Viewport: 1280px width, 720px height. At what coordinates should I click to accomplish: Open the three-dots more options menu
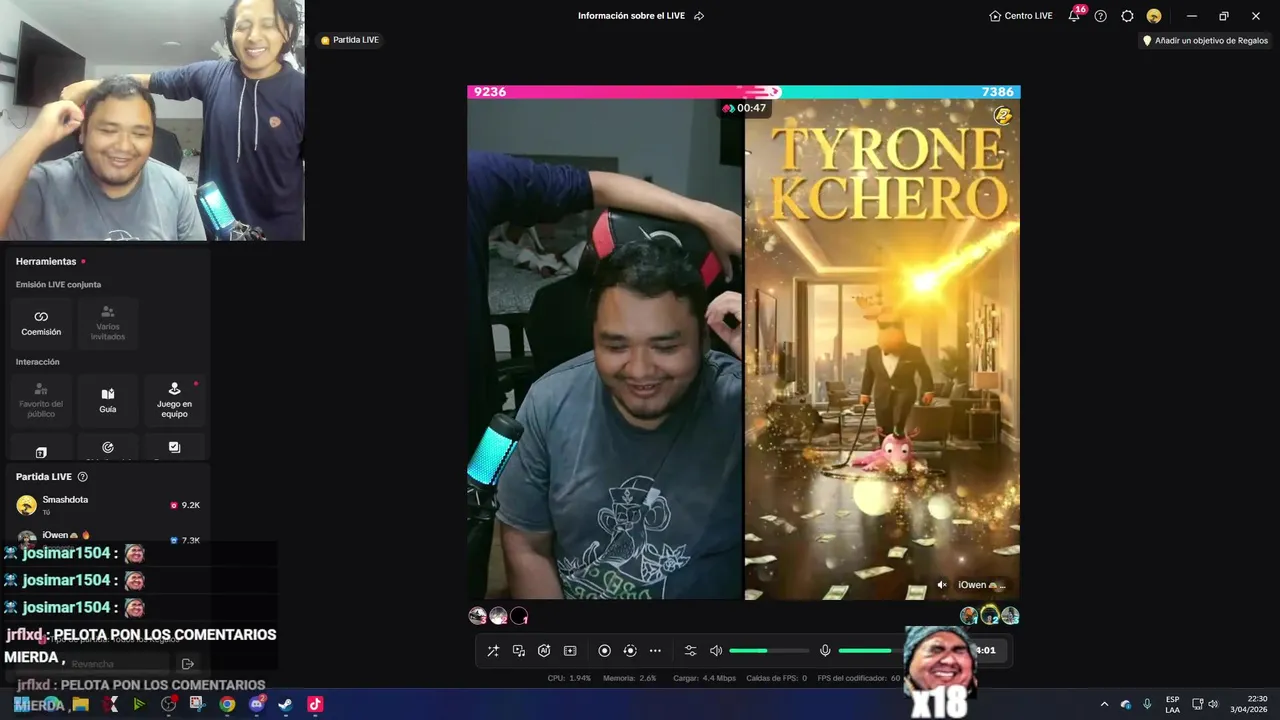pos(655,651)
